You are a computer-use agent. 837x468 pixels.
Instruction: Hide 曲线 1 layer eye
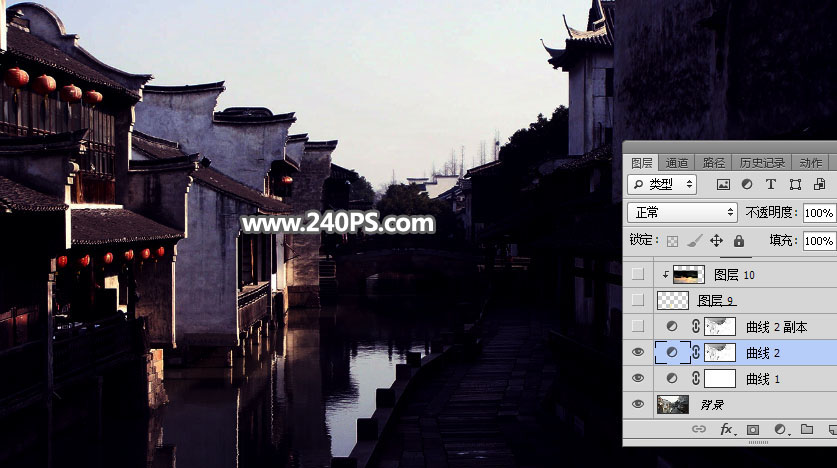[x=638, y=378]
